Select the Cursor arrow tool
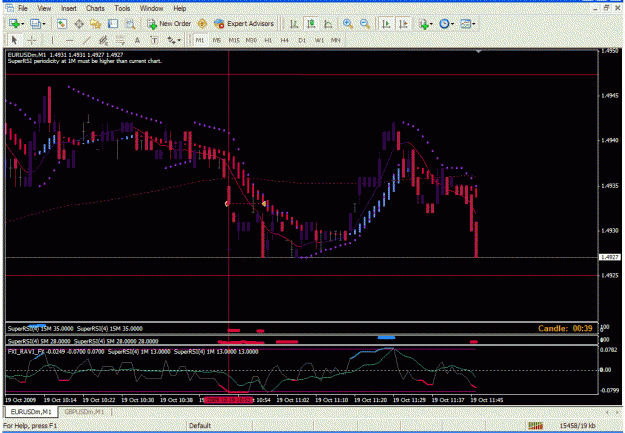 [14, 40]
